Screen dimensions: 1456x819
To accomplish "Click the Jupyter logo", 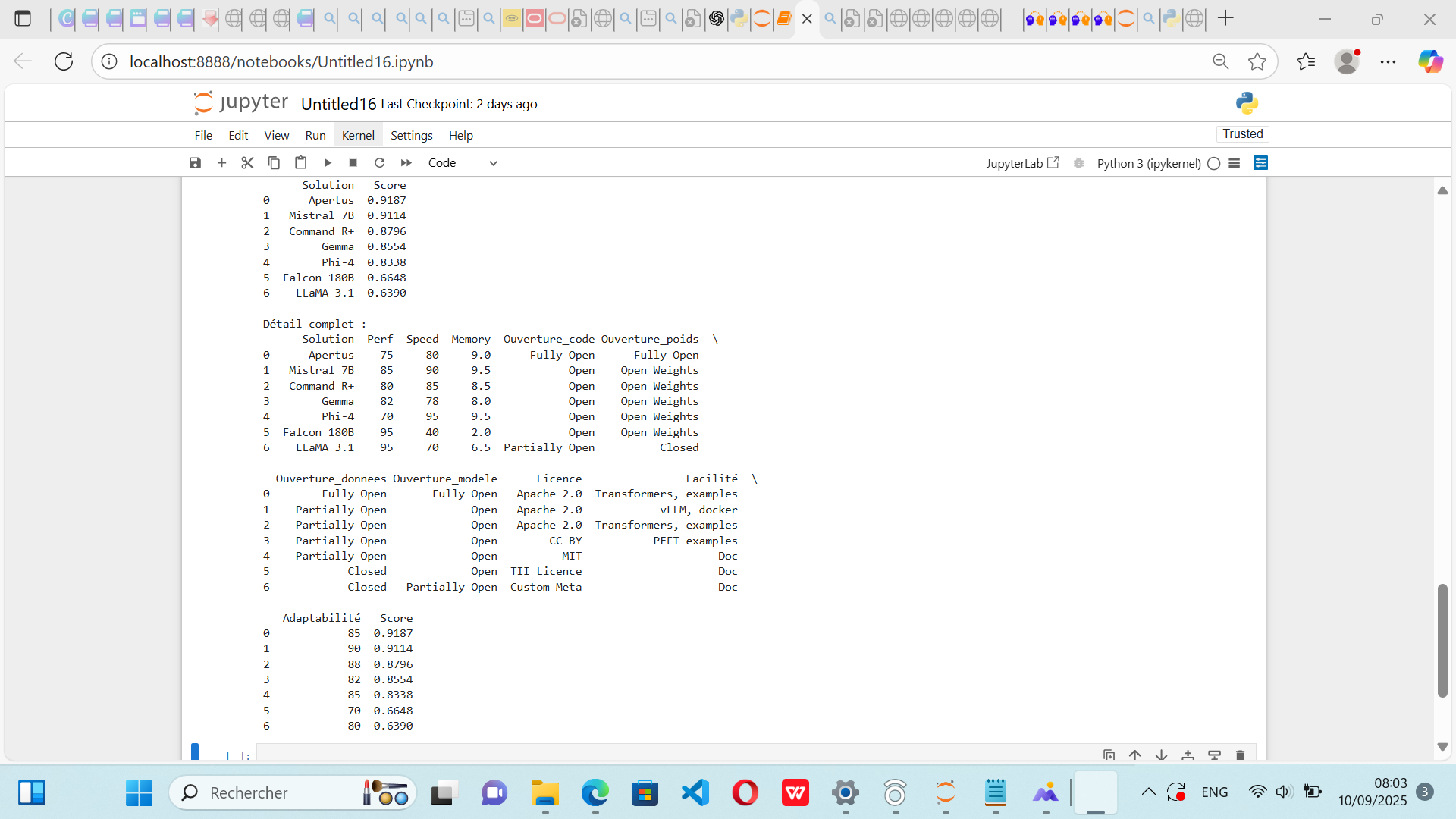I will 240,102.
